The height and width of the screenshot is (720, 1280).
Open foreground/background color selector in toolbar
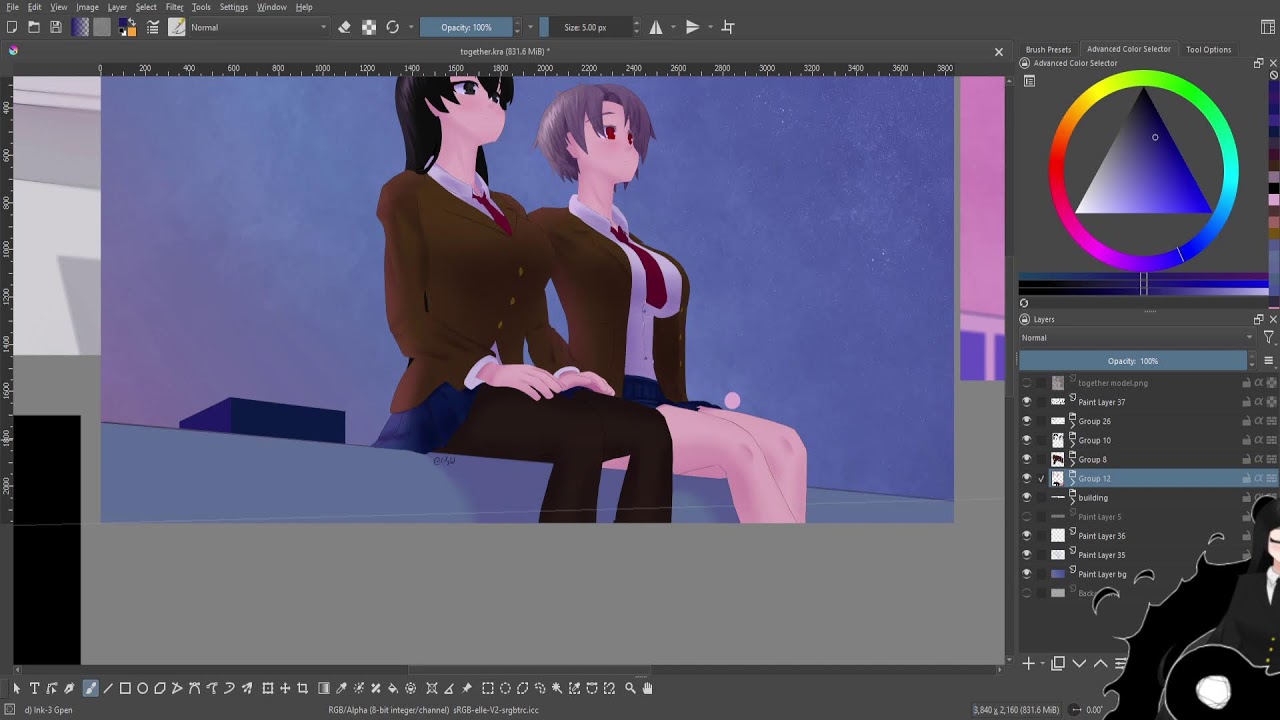[127, 28]
